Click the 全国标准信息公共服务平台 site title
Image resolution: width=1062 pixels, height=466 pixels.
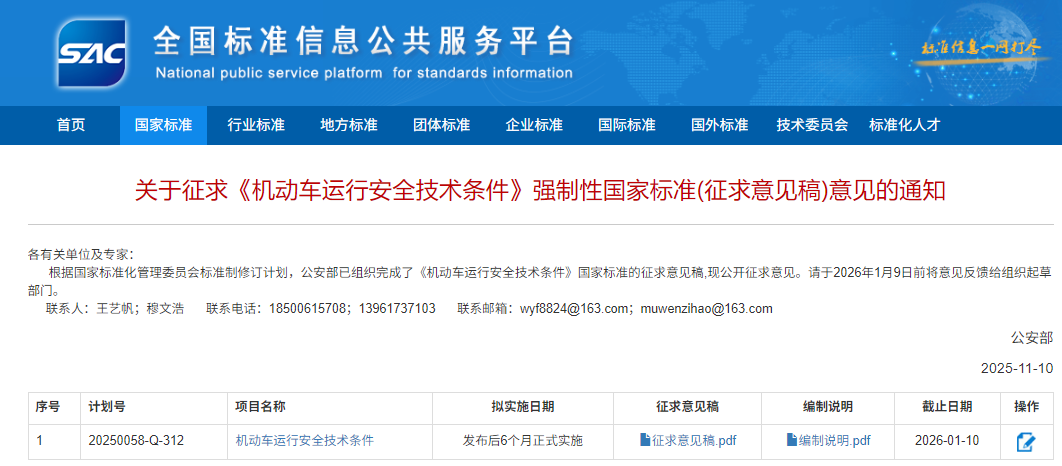pos(363,42)
